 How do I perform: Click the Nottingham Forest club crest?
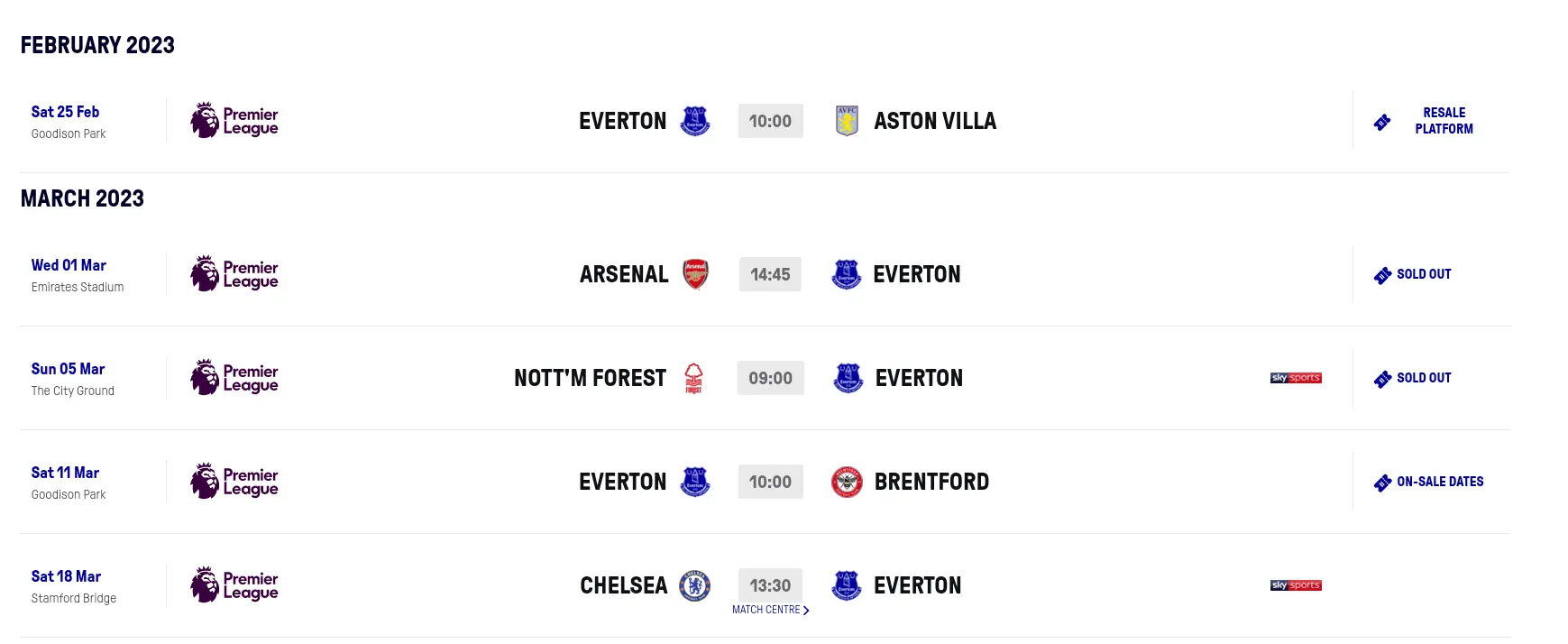pos(693,378)
